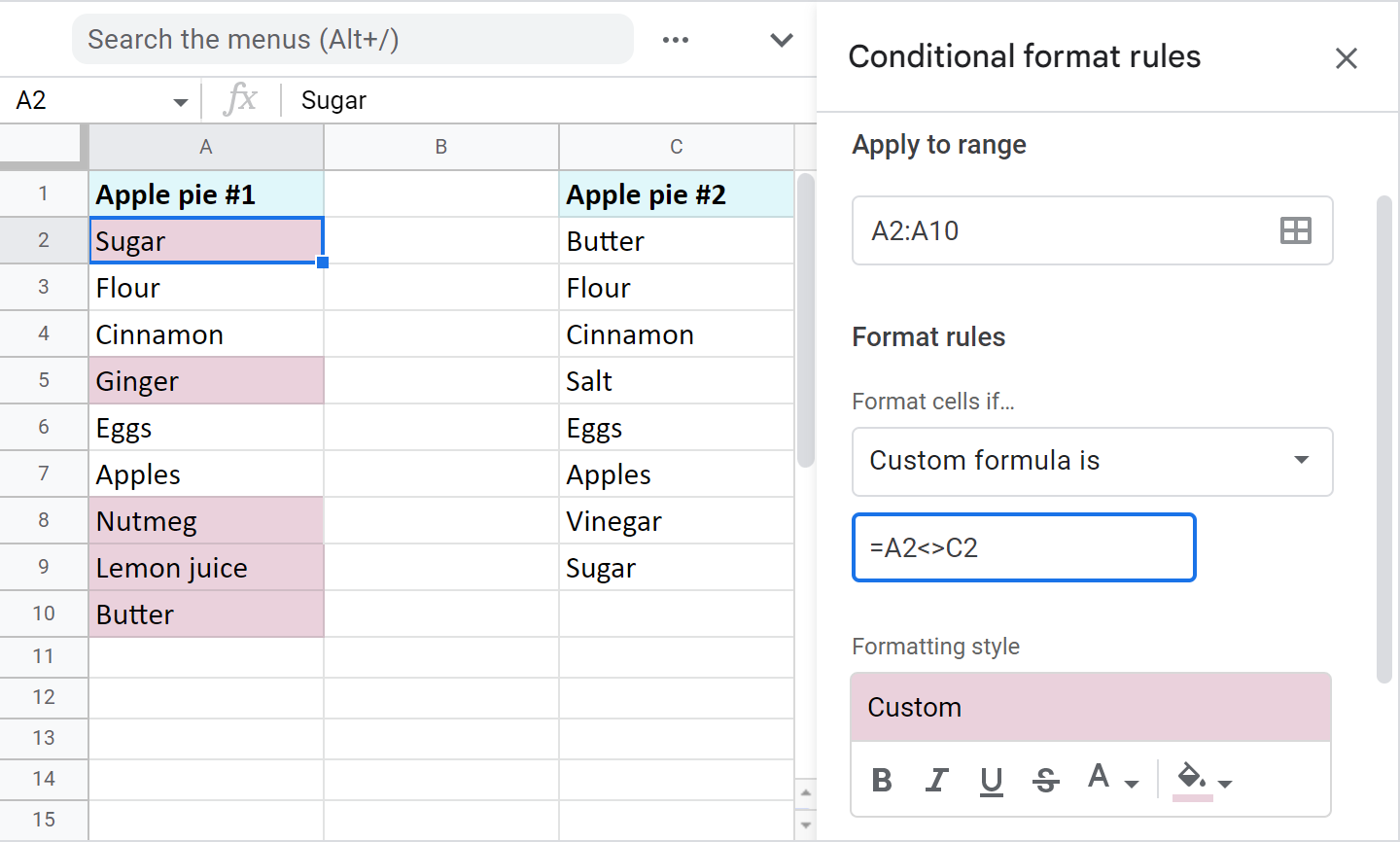1400x842 pixels.
Task: Click the custom formula field showing =A2<>C2
Action: (1023, 547)
